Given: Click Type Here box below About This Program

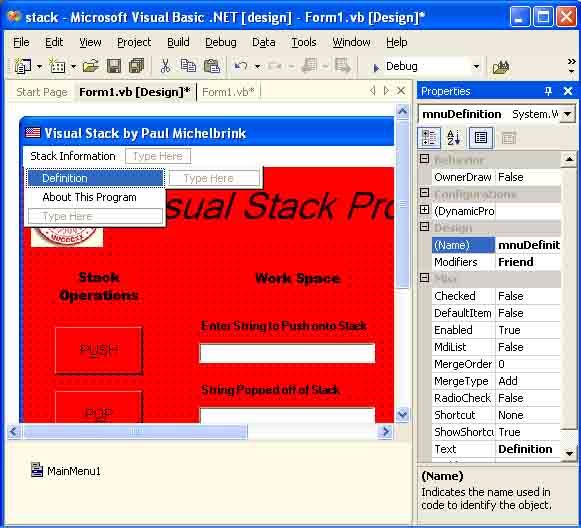Looking at the screenshot, I should click(x=95, y=216).
